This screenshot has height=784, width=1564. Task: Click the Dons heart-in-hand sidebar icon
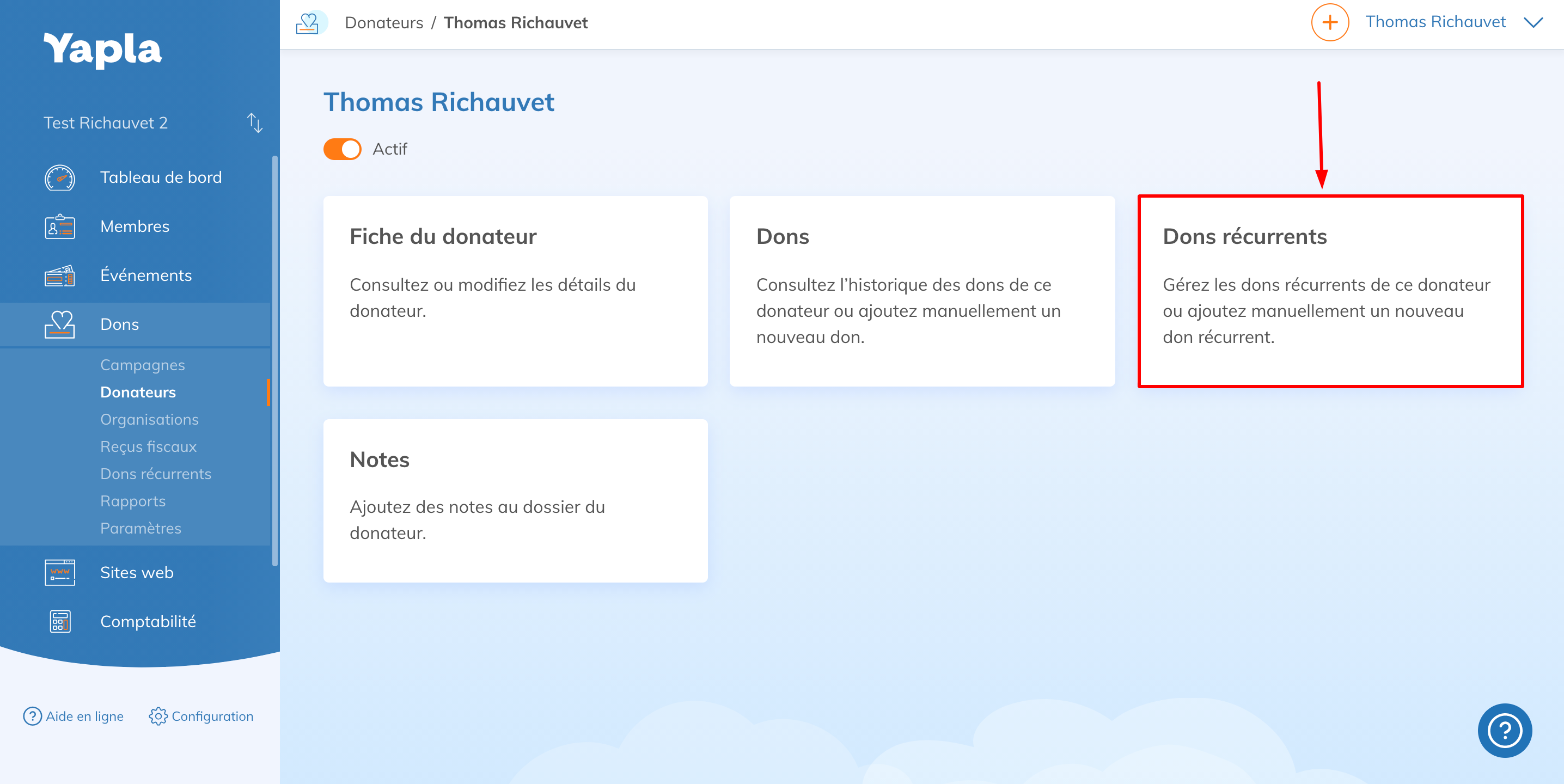click(59, 324)
